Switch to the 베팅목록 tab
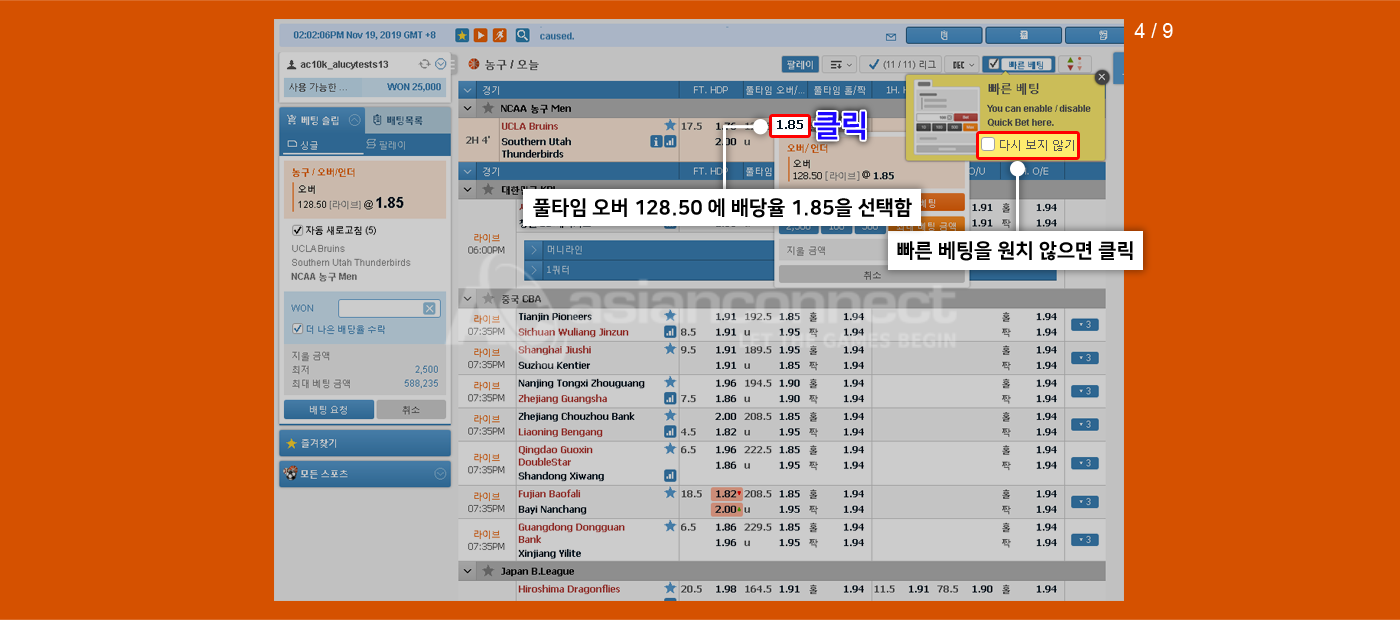 pyautogui.click(x=407, y=120)
